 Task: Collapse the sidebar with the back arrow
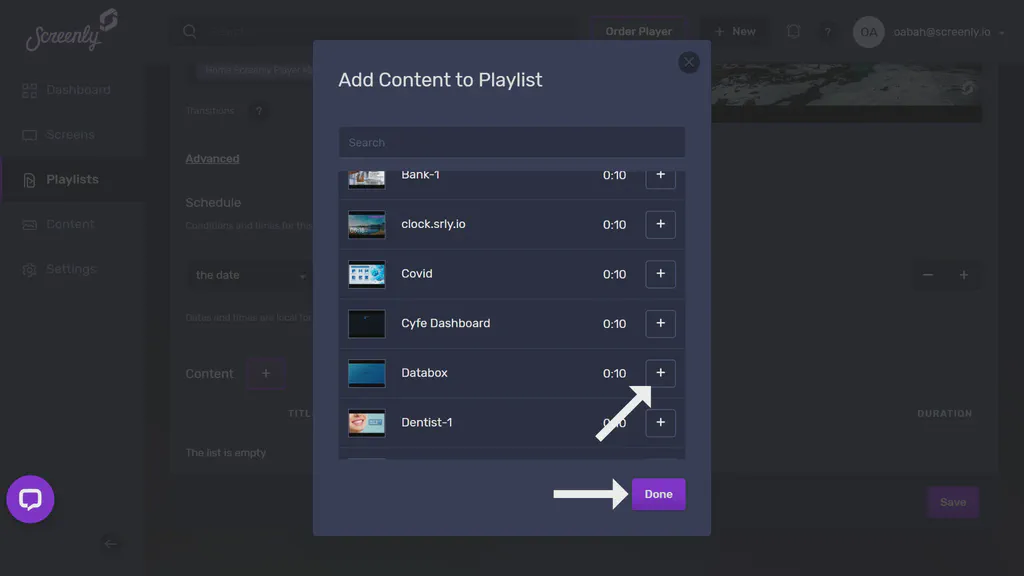tap(110, 544)
